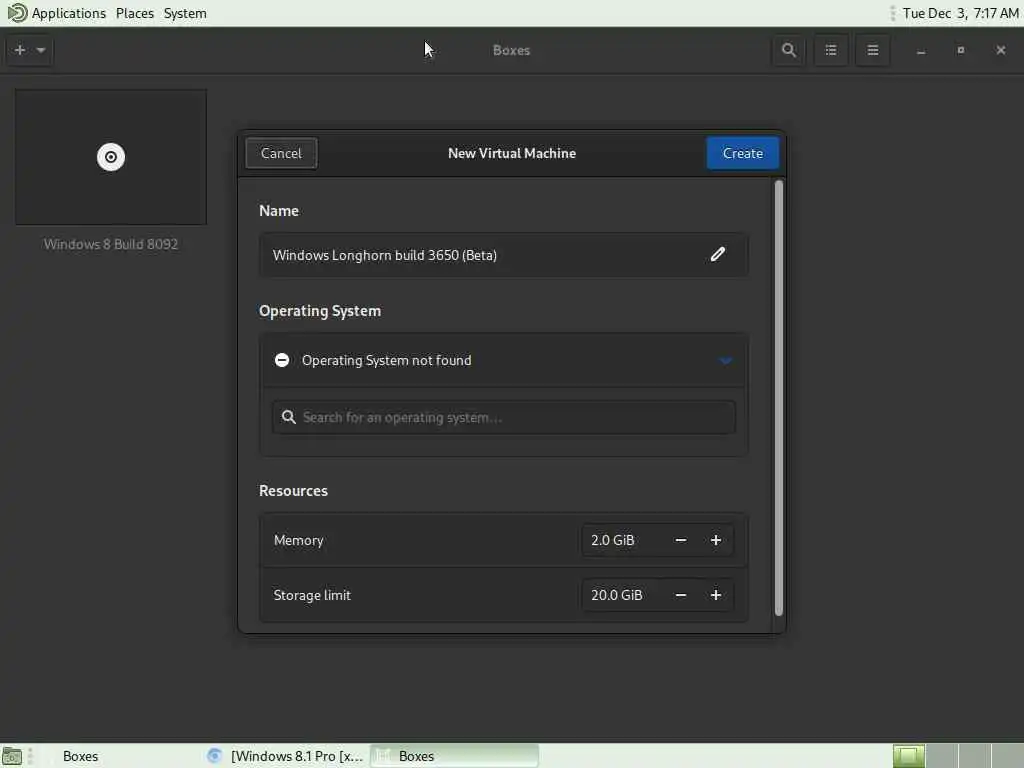The width and height of the screenshot is (1024, 768).
Task: Click the Memory value 2.0 GiB
Action: [x=613, y=540]
